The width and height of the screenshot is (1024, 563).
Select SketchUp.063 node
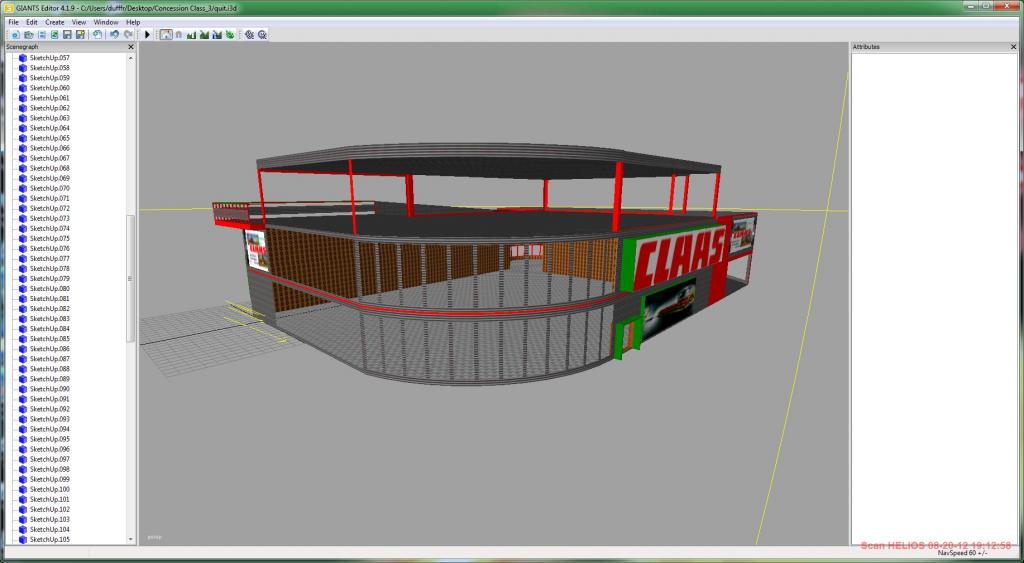pos(50,118)
